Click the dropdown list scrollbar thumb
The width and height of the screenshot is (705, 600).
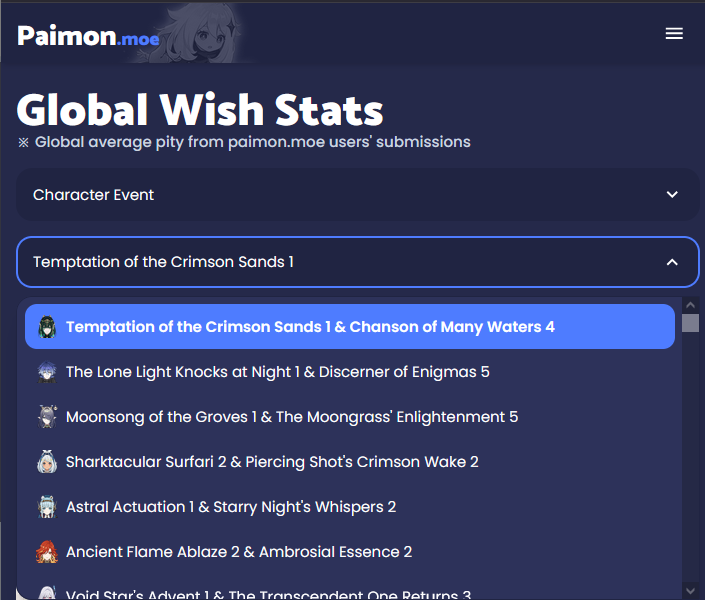691,323
